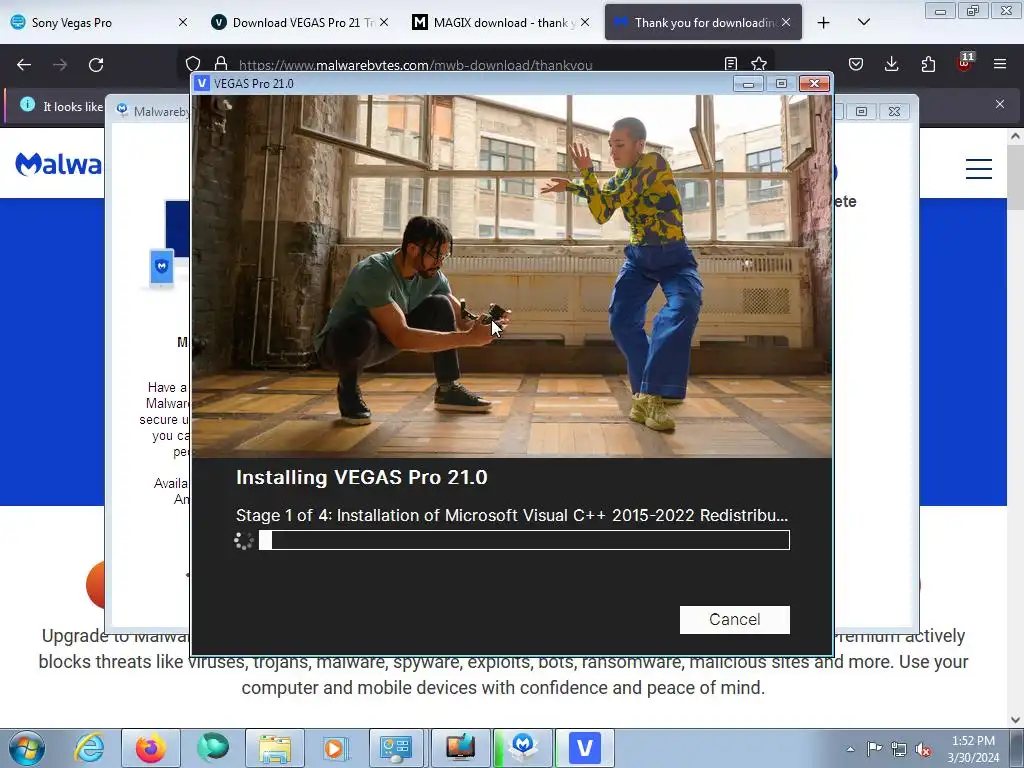
Task: Close the MAGIX download tab
Action: point(585,22)
